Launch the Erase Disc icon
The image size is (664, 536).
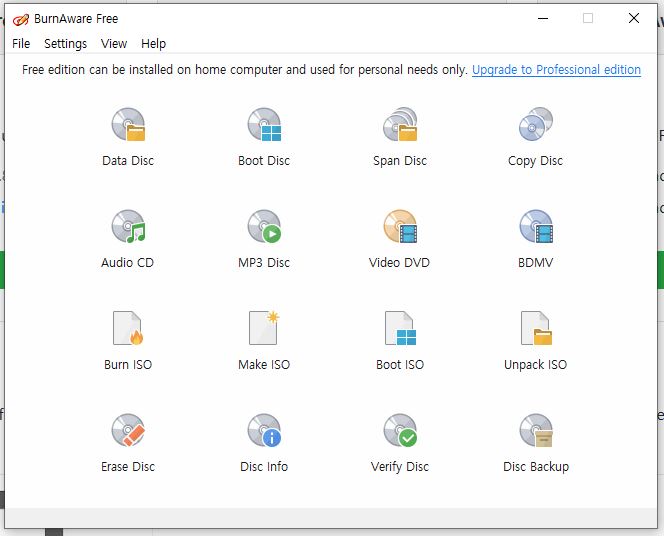click(128, 430)
